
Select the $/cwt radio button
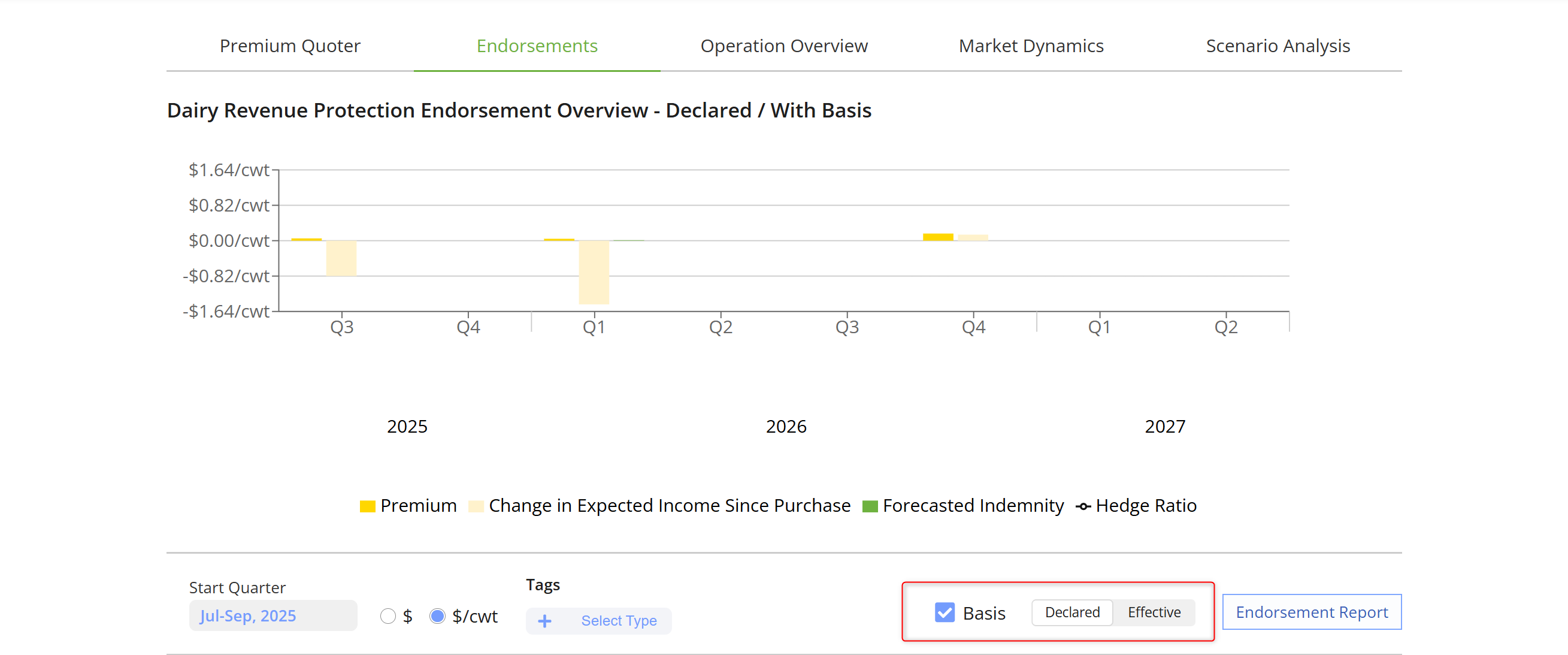tap(437, 616)
